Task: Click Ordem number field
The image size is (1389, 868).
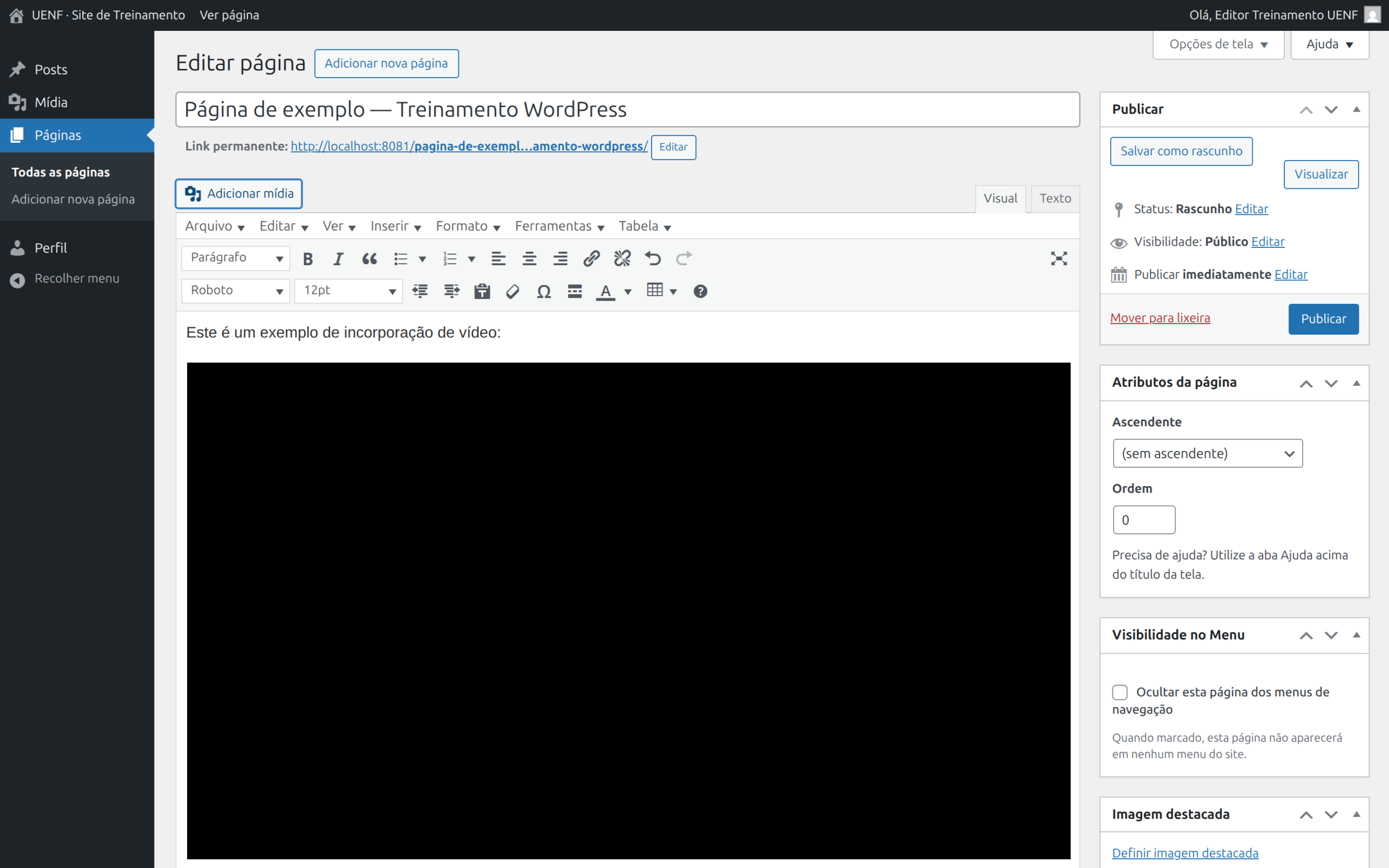Action: pos(1144,520)
